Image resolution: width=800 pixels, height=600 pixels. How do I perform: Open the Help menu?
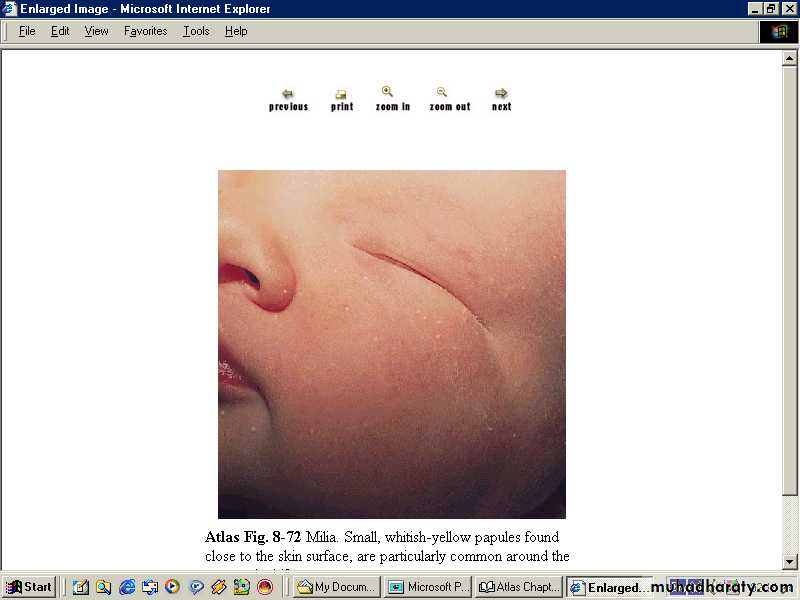(x=236, y=31)
